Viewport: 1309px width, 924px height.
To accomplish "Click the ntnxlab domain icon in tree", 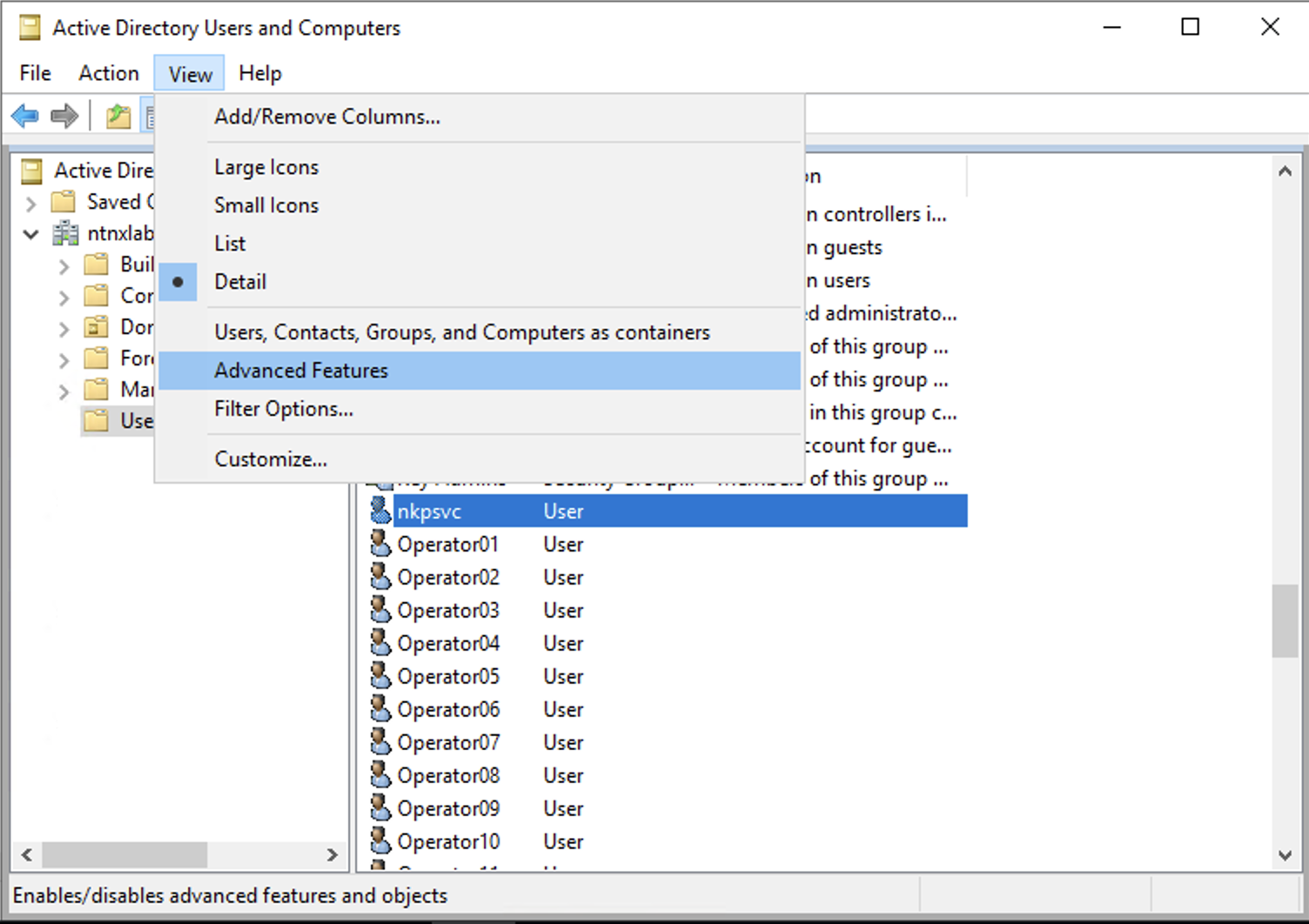I will (65, 233).
